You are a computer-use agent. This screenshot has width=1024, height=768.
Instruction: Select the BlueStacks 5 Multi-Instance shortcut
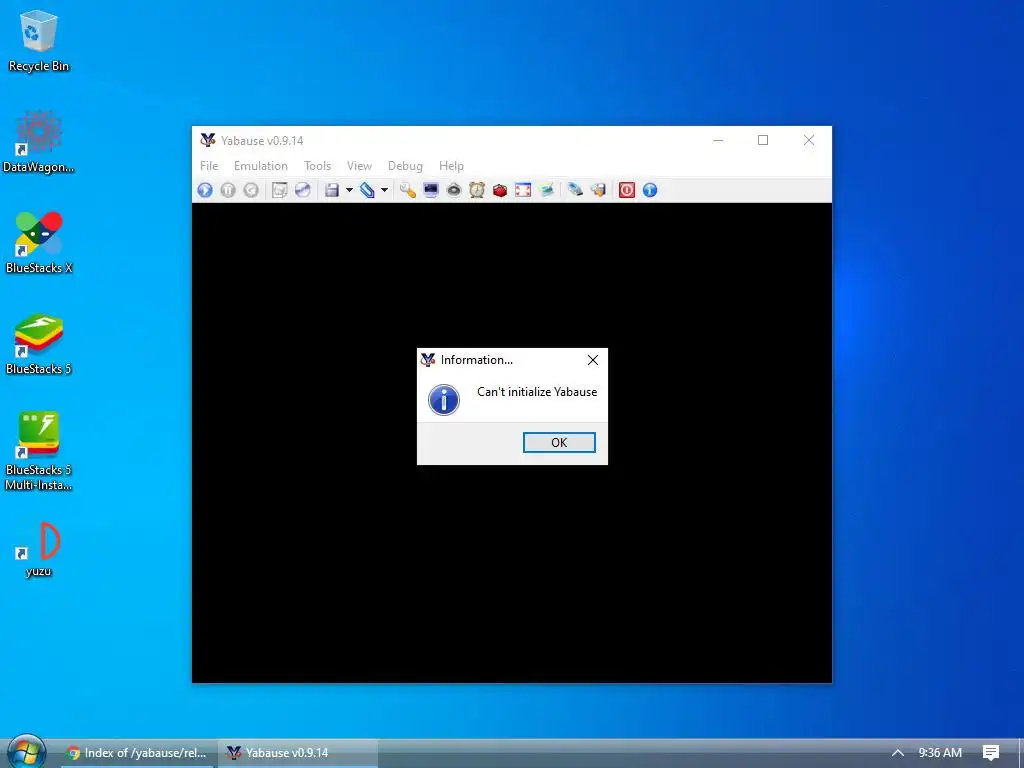tap(39, 451)
